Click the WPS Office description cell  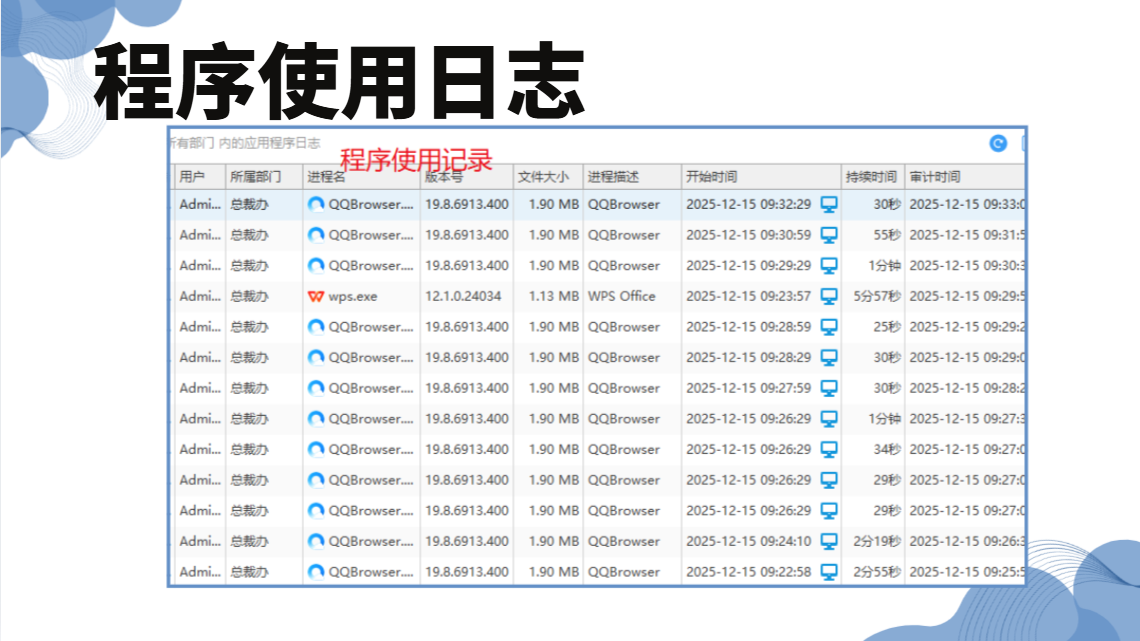pyautogui.click(x=622, y=297)
